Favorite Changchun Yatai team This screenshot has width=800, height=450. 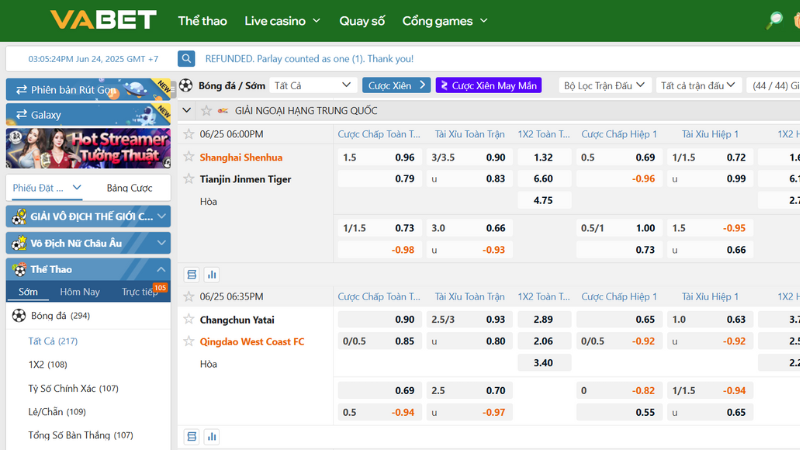coord(189,319)
